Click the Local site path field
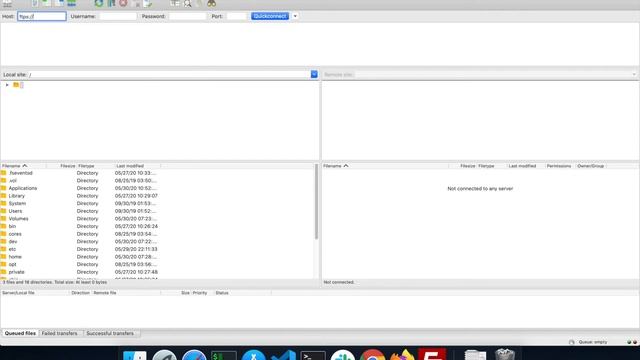The width and height of the screenshot is (640, 360). click(x=169, y=74)
